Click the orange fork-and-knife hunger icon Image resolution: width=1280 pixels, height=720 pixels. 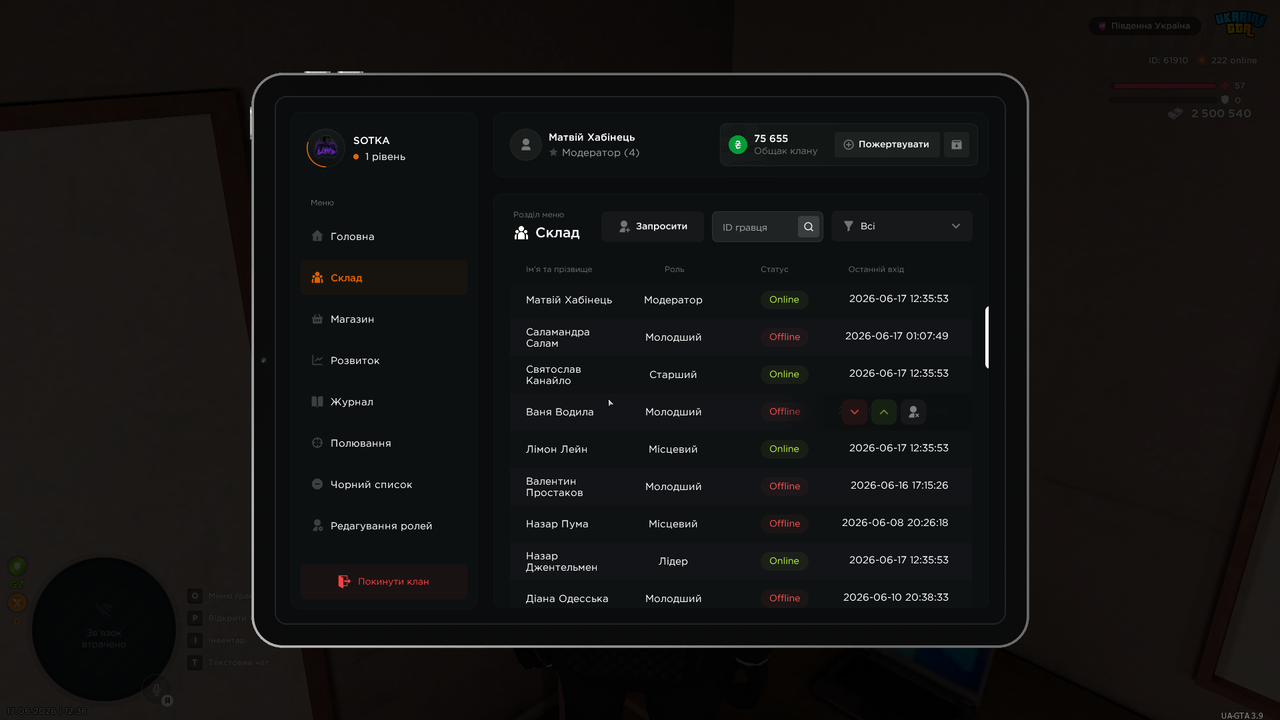click(x=17, y=603)
